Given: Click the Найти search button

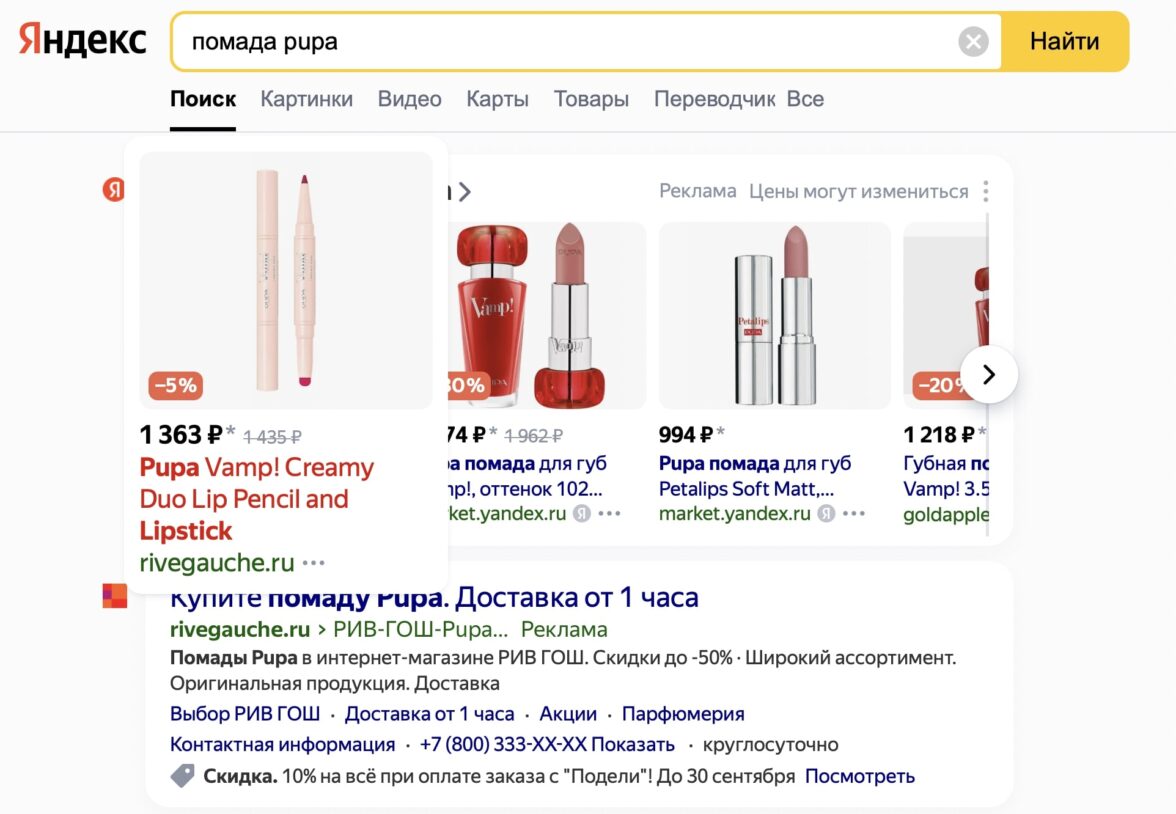Looking at the screenshot, I should pyautogui.click(x=1064, y=42).
